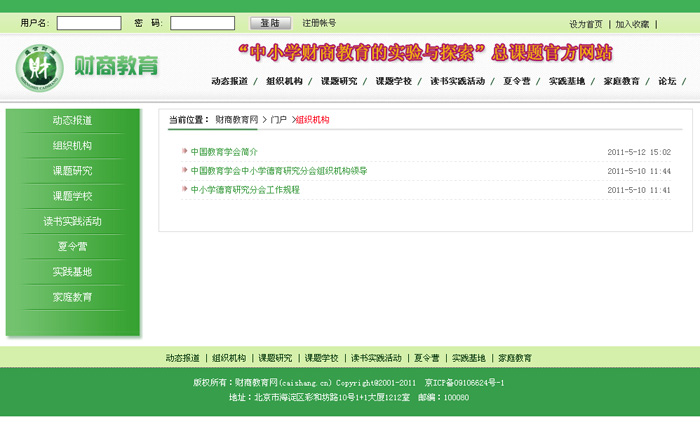The width and height of the screenshot is (700, 429).
Task: Click 财商教育网 in the breadcrumb
Action: tap(236, 119)
